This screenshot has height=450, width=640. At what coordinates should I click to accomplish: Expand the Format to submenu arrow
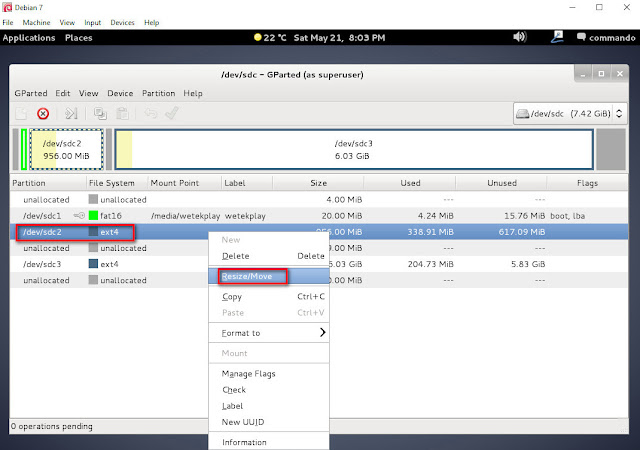point(322,332)
